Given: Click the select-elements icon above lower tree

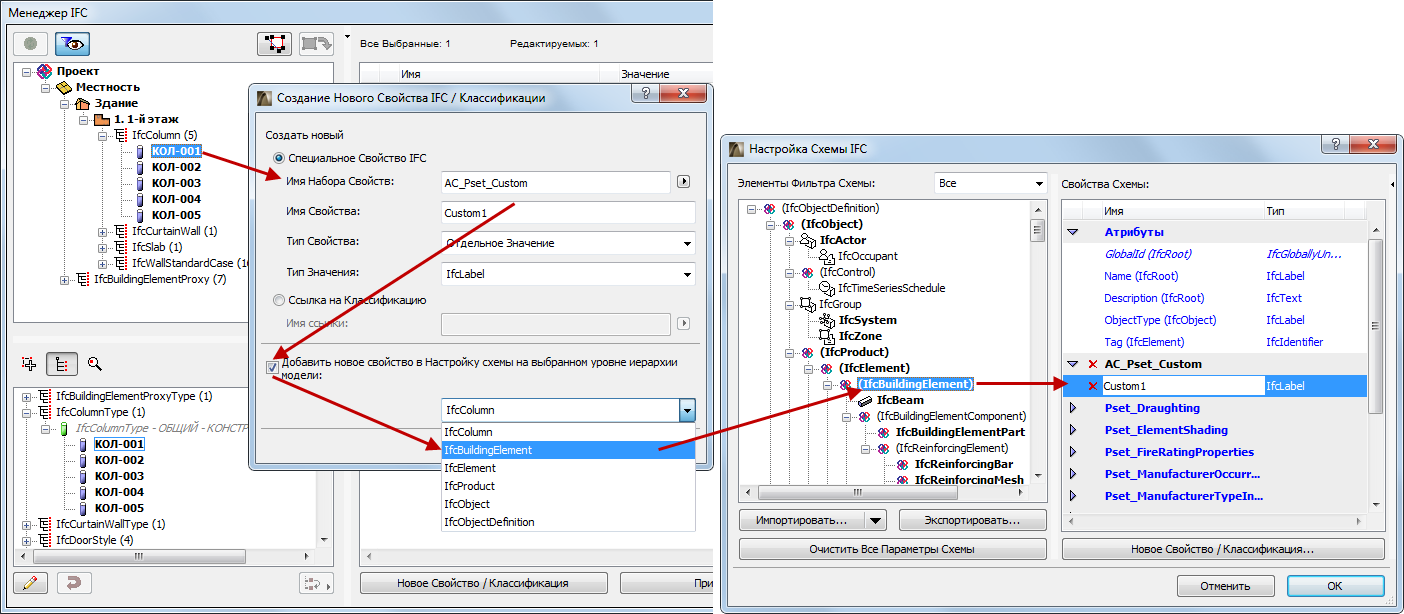Looking at the screenshot, I should (29, 364).
